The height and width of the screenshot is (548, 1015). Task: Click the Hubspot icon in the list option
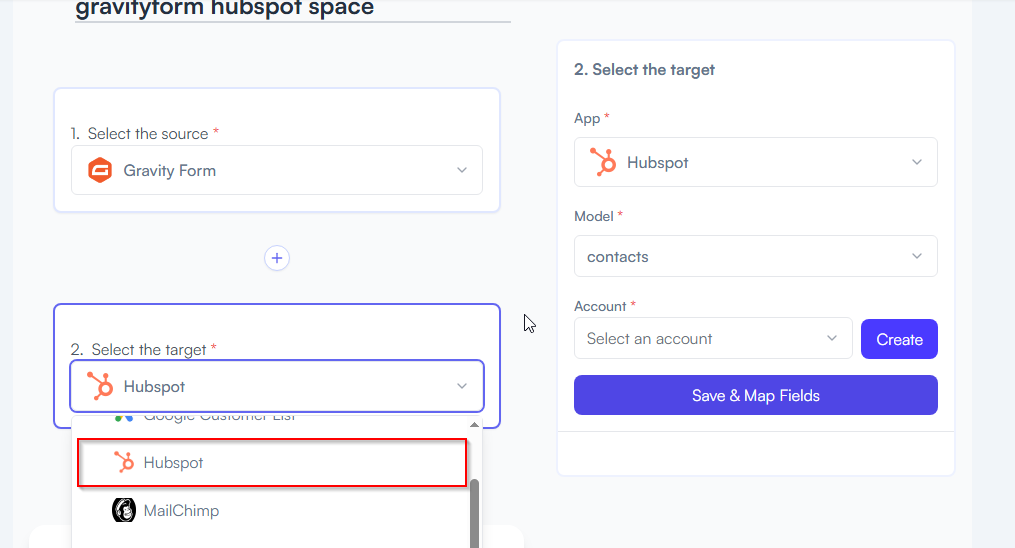pyautogui.click(x=124, y=463)
